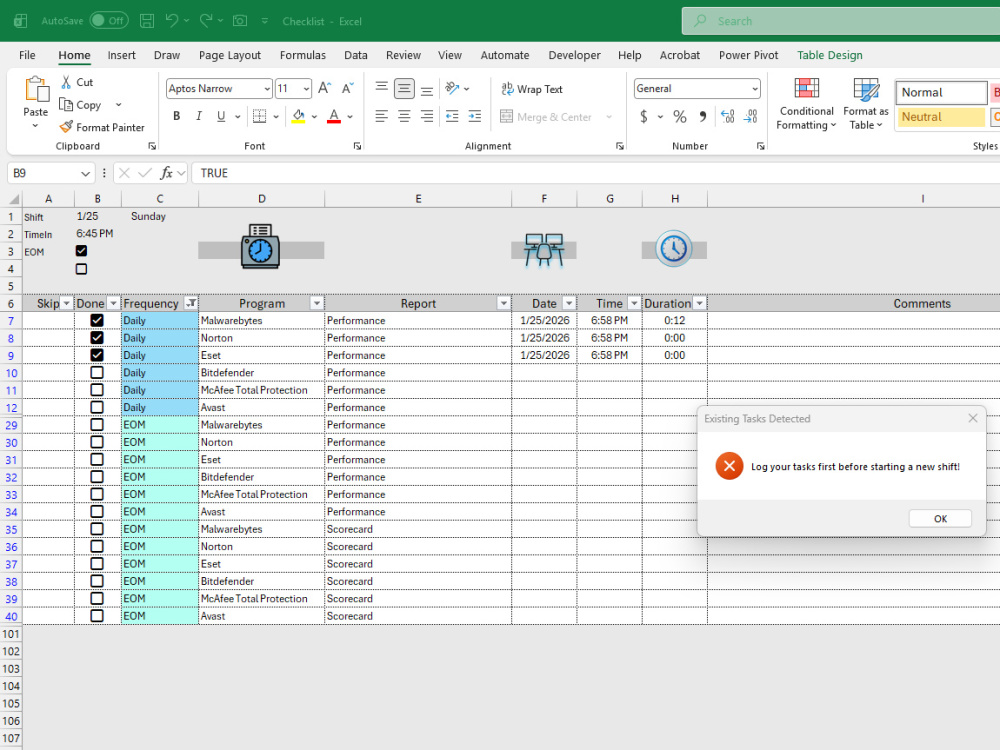Check the Done box for Bitdefender Daily
Screen dimensions: 1000x750
[97, 372]
